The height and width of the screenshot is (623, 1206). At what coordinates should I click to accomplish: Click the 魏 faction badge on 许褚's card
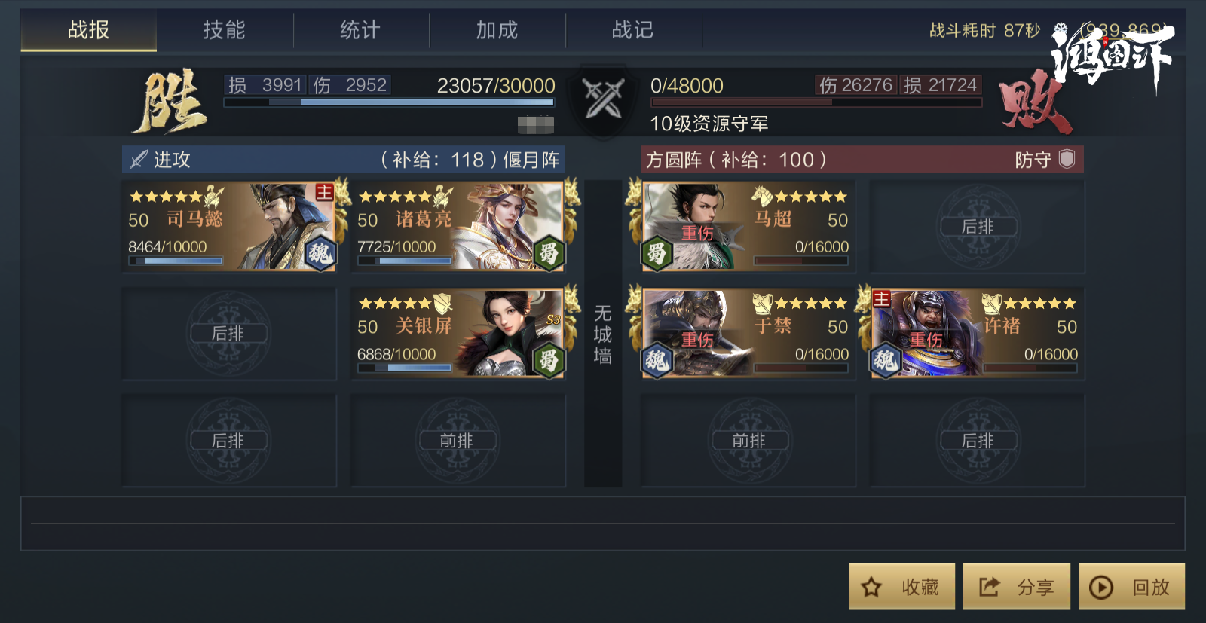pyautogui.click(x=886, y=360)
